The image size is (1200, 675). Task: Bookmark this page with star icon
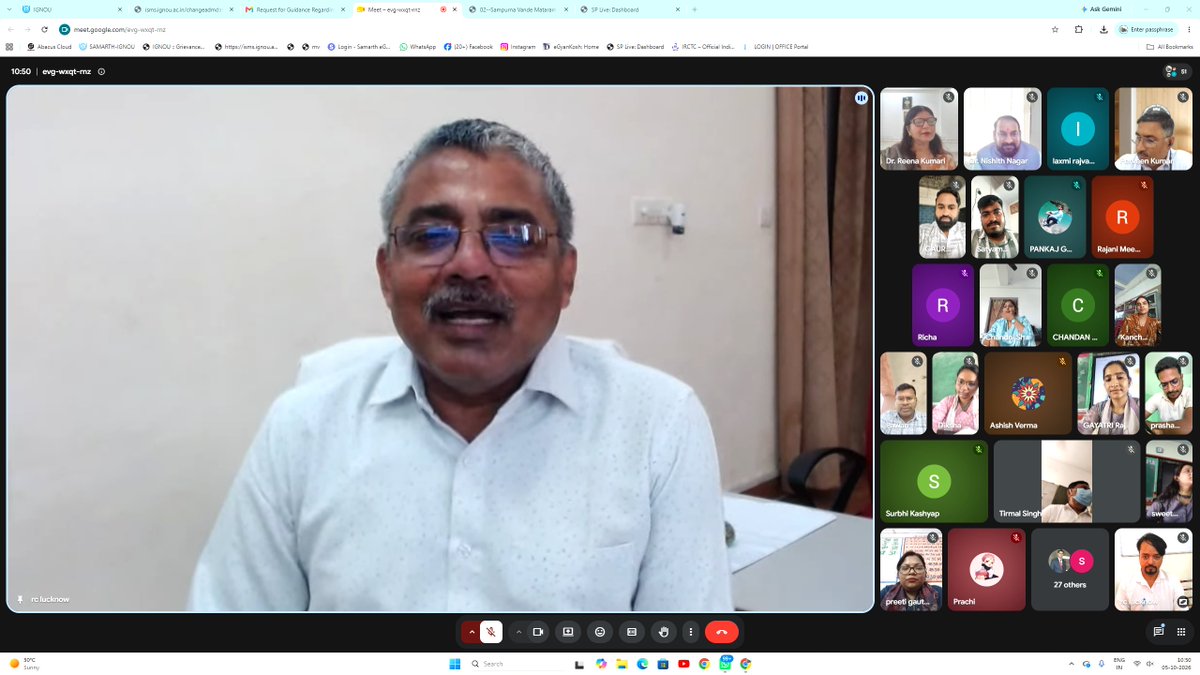pyautogui.click(x=1055, y=29)
